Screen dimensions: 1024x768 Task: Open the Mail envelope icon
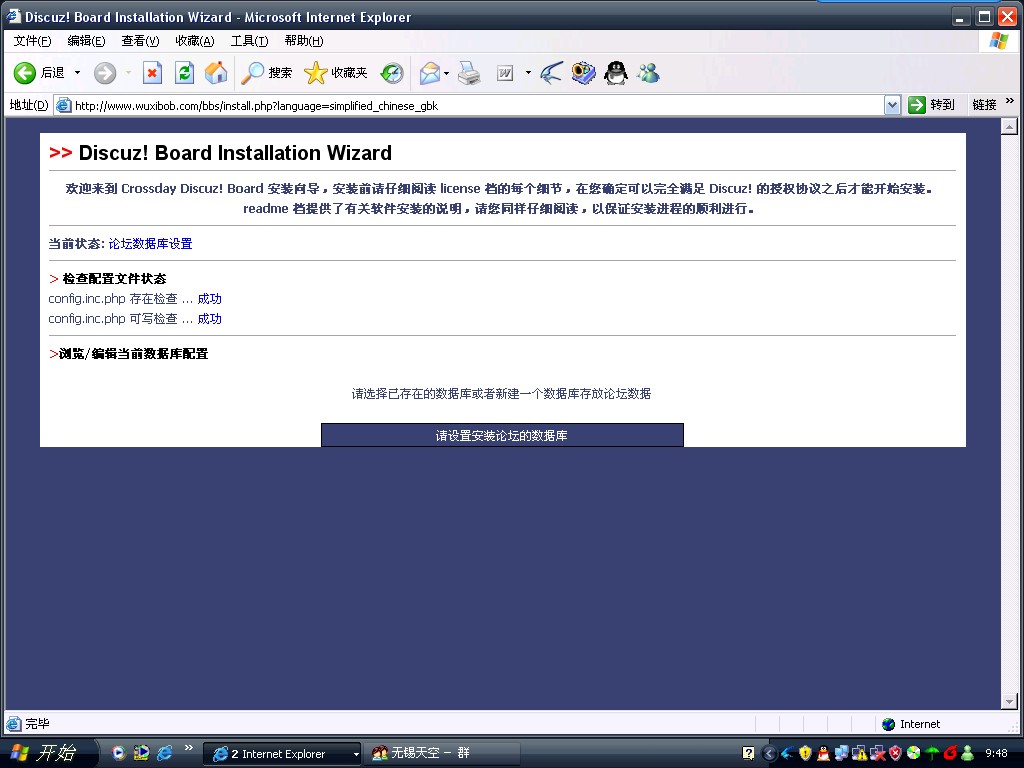pyautogui.click(x=430, y=73)
